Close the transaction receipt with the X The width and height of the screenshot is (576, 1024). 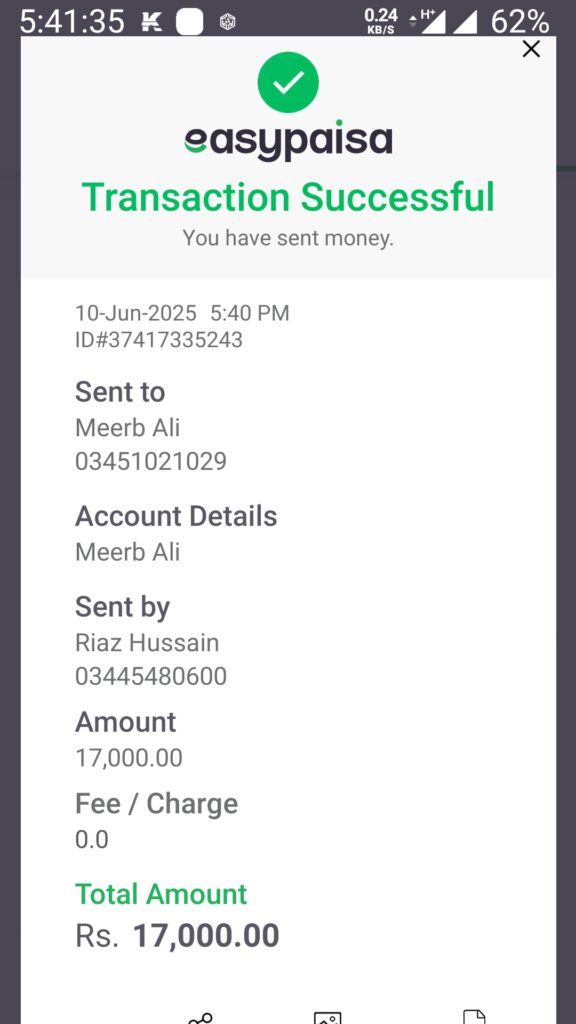click(532, 49)
